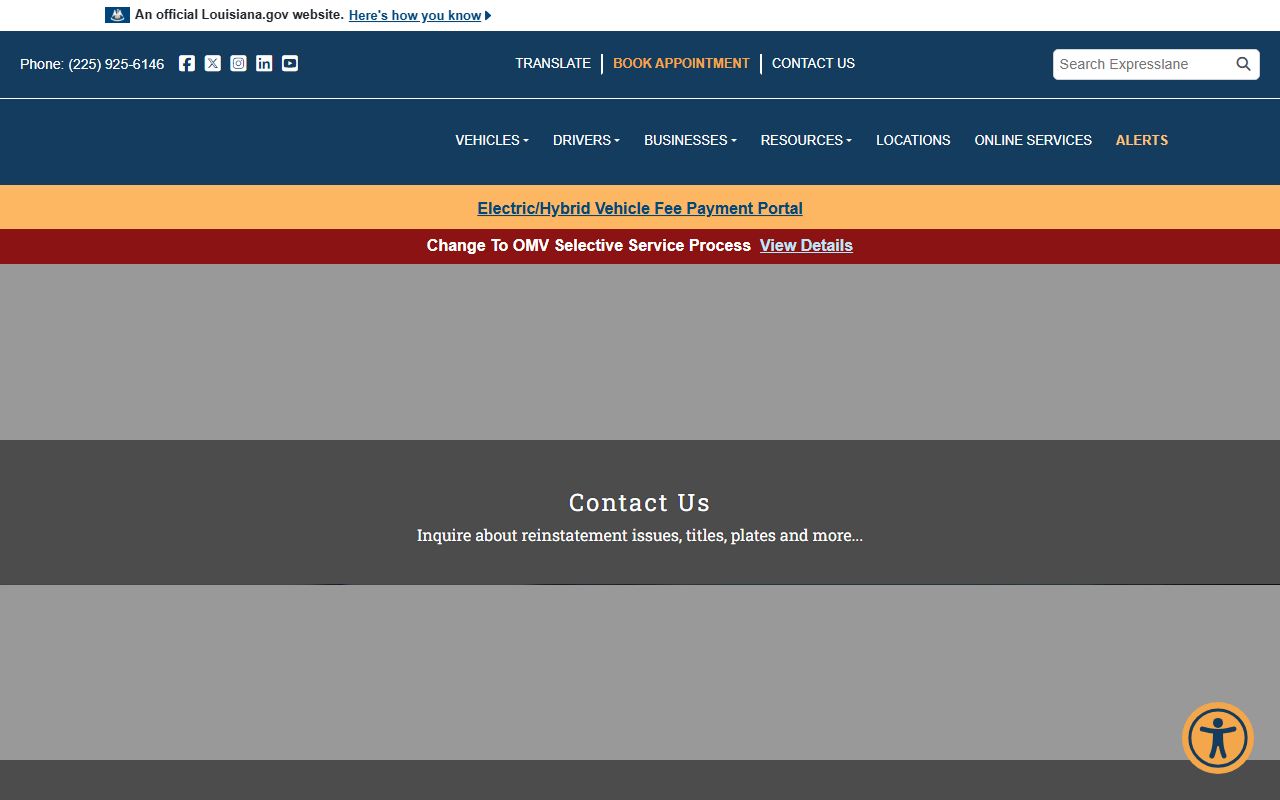This screenshot has width=1280, height=800.
Task: Open the YouTube social icon
Action: tap(290, 63)
